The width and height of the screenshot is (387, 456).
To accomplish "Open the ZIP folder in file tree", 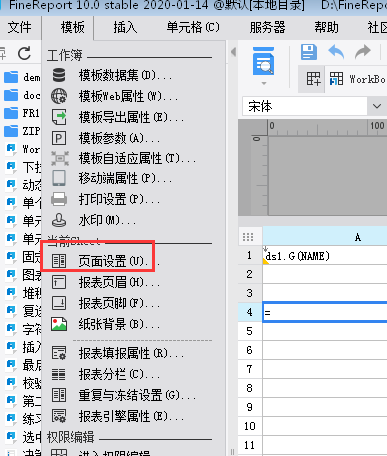I will (x=22, y=131).
